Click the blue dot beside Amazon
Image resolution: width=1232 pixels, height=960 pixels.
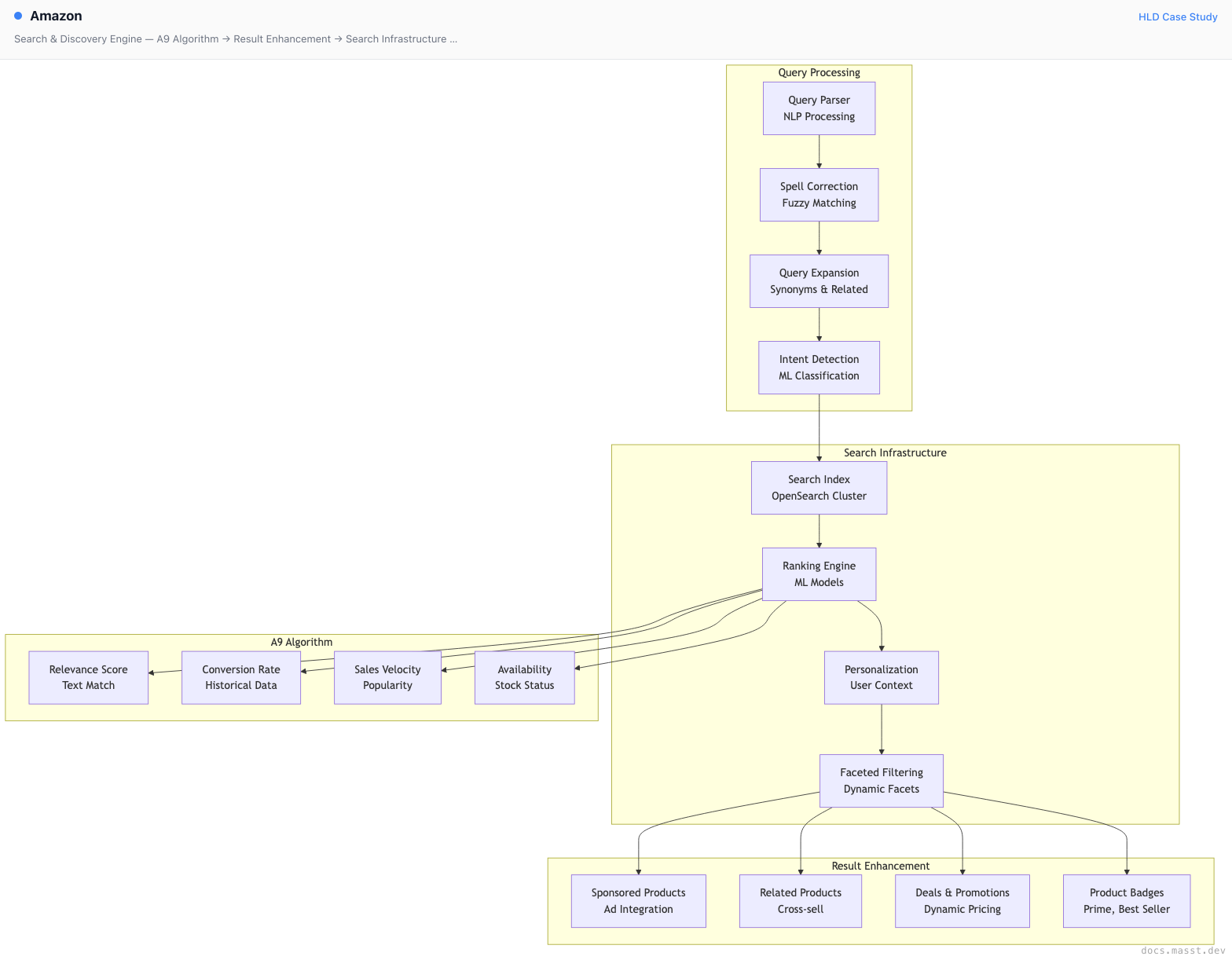(x=18, y=16)
